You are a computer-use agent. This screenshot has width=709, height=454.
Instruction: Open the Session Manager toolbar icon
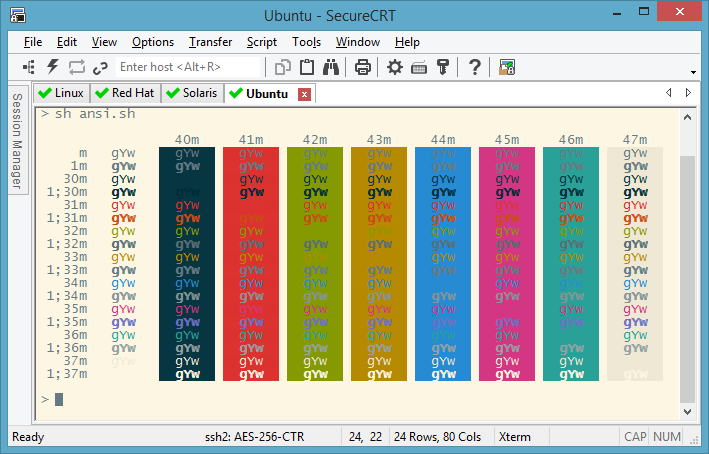point(28,67)
